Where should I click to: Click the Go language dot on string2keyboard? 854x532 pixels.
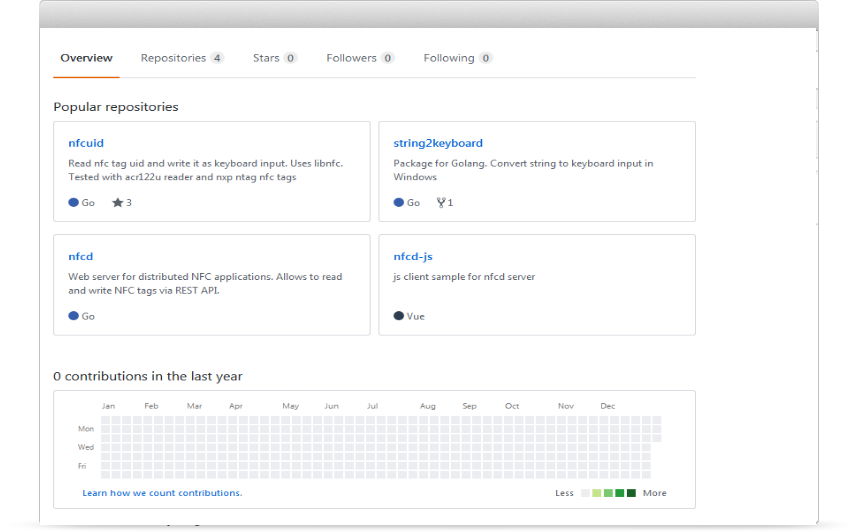point(398,202)
